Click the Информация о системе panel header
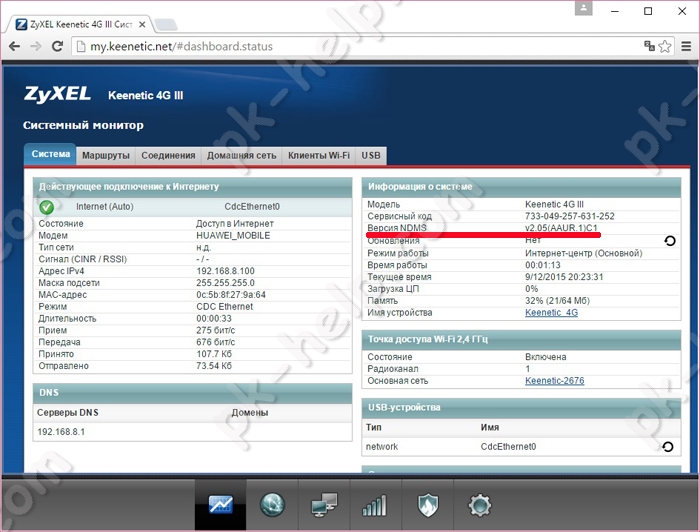Viewport: 700px width, 532px height. pos(521,187)
